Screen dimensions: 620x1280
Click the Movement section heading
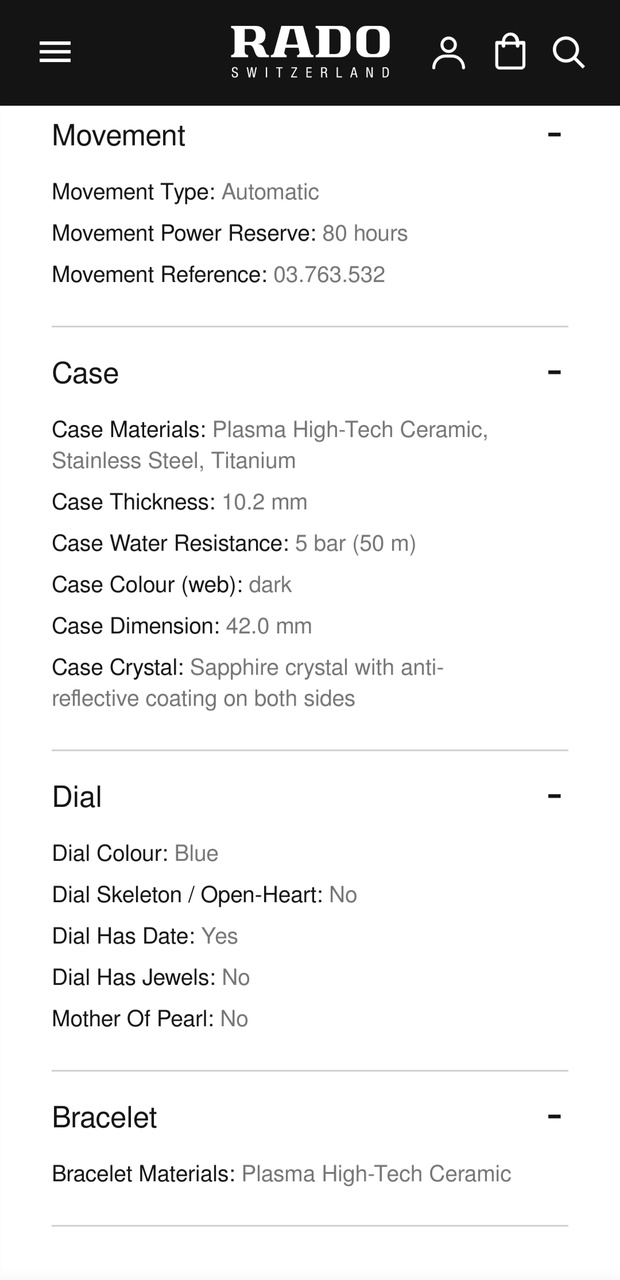(118, 135)
